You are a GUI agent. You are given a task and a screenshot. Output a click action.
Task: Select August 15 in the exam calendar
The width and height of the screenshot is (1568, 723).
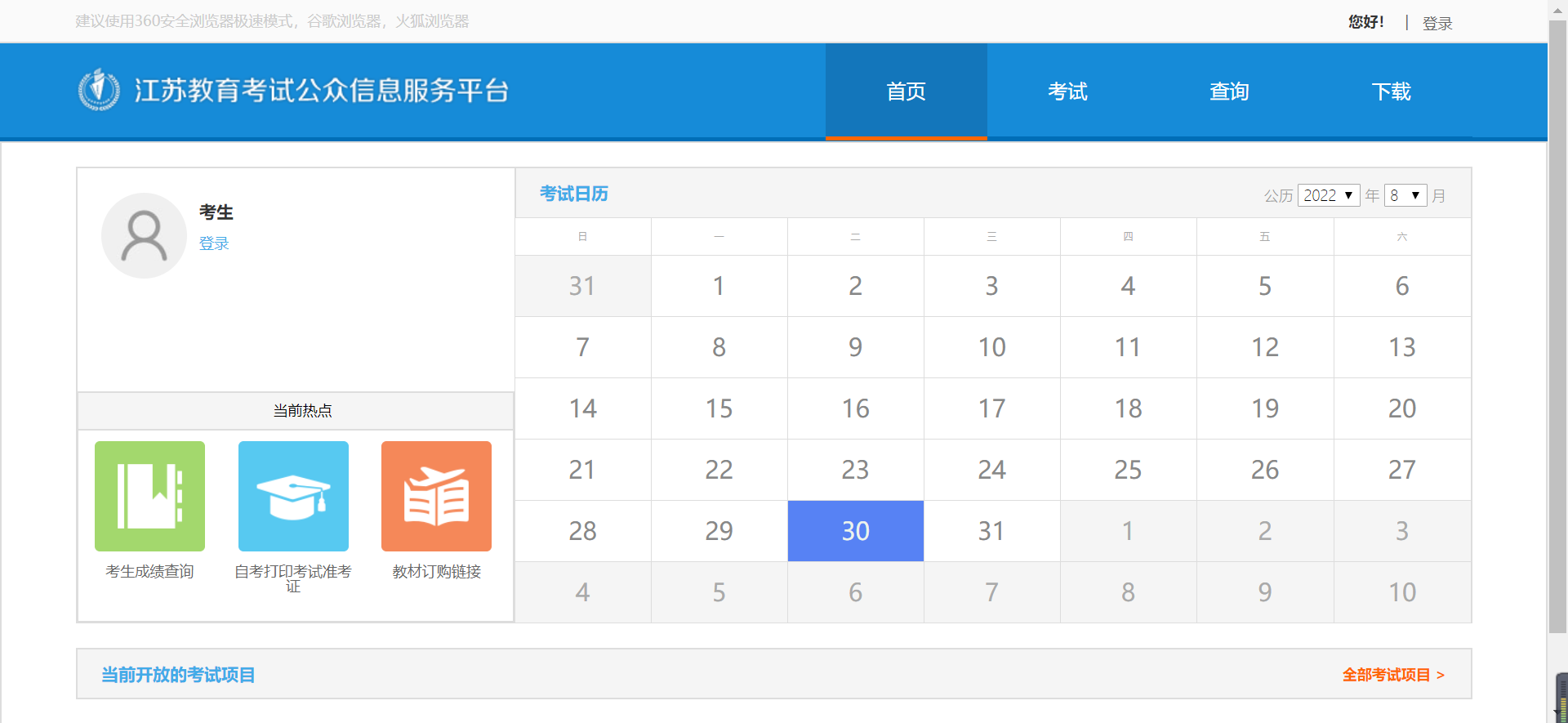click(719, 408)
